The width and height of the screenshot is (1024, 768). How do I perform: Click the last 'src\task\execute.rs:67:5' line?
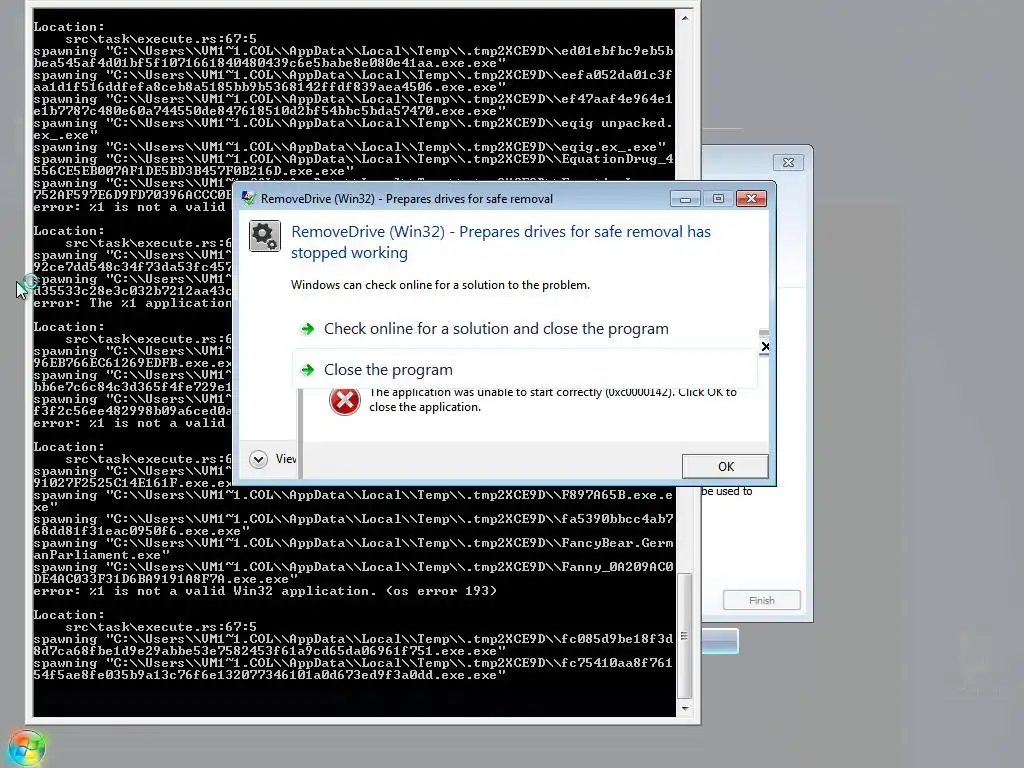tap(161, 627)
